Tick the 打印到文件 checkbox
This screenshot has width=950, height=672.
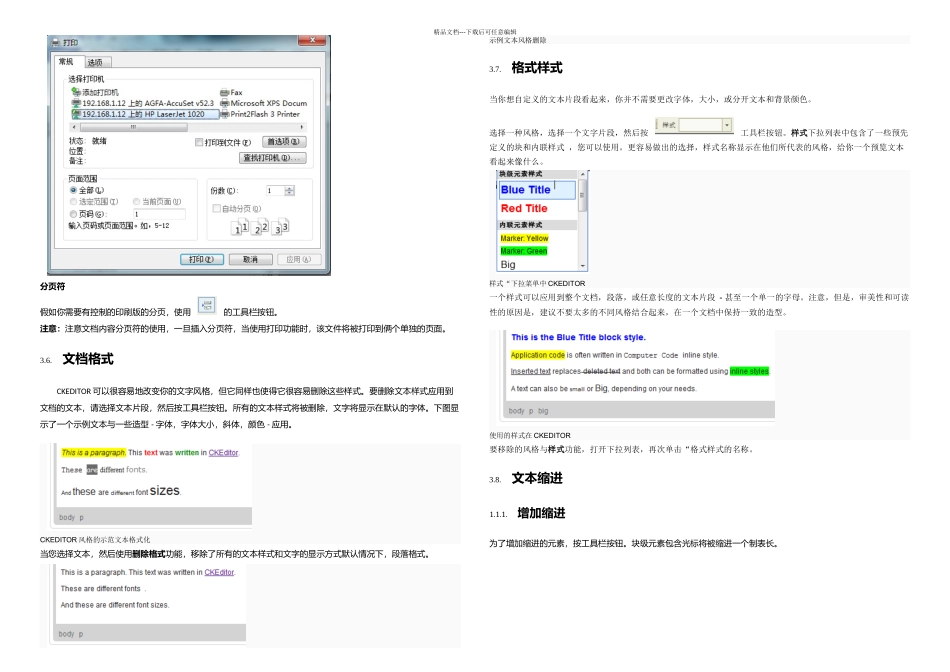199,142
